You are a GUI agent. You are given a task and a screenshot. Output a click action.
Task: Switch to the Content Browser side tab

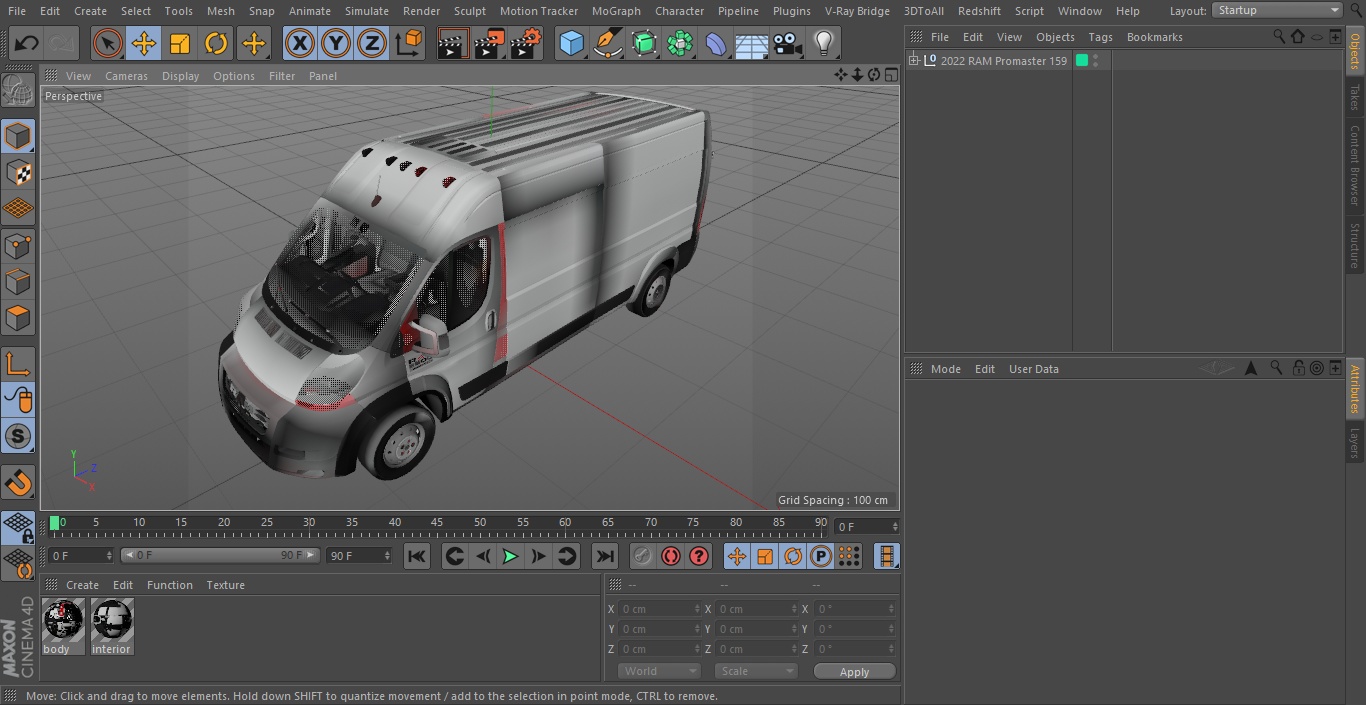pos(1355,166)
